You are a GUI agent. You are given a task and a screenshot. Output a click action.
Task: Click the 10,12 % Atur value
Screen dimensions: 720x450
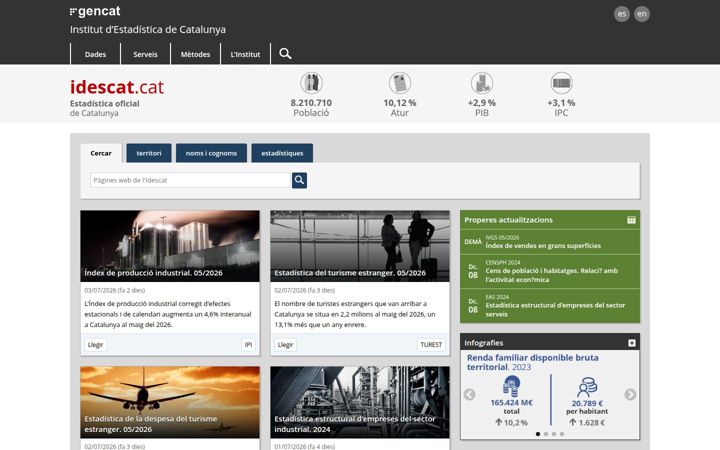click(x=399, y=103)
